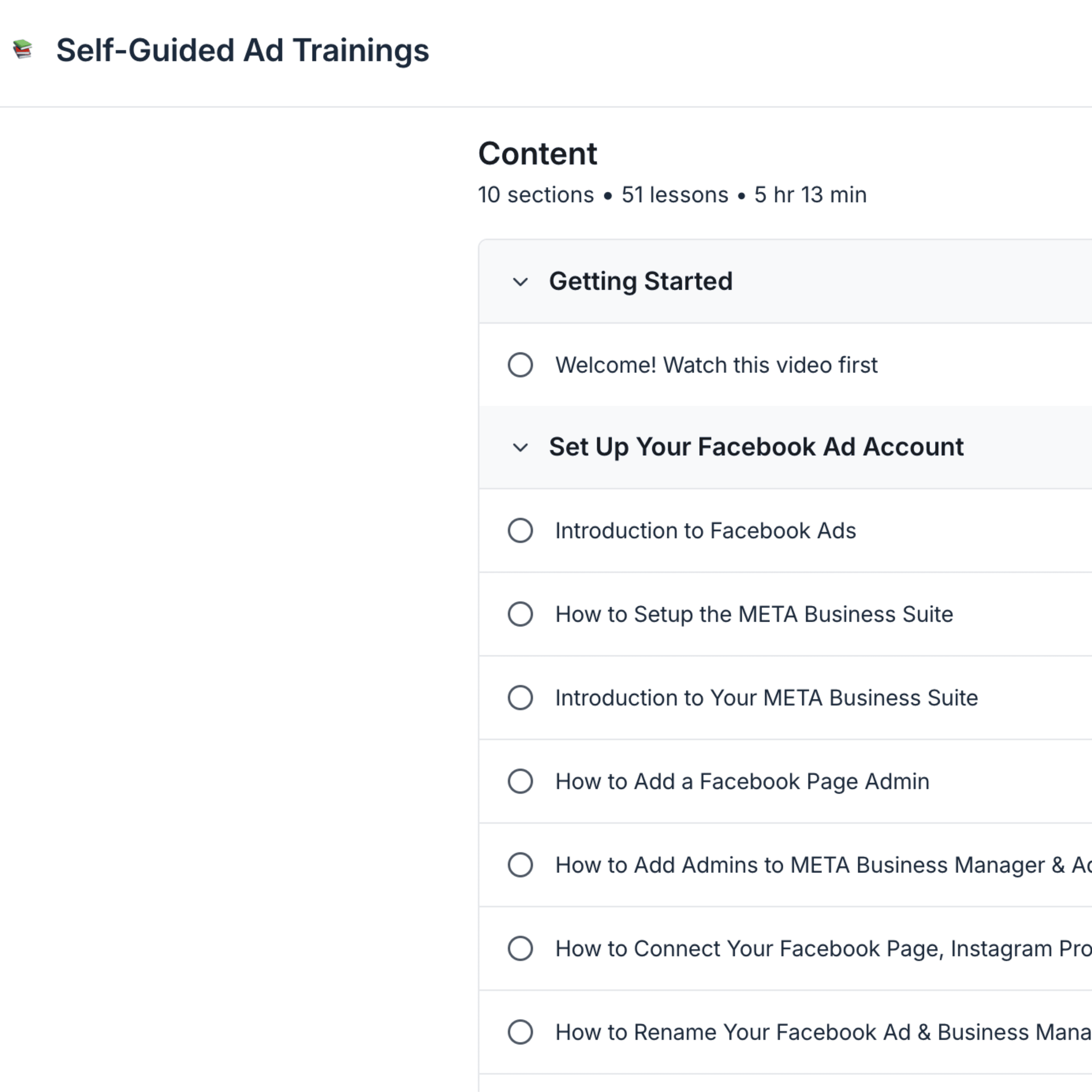
Task: Click the books icon beside course title
Action: (x=23, y=50)
